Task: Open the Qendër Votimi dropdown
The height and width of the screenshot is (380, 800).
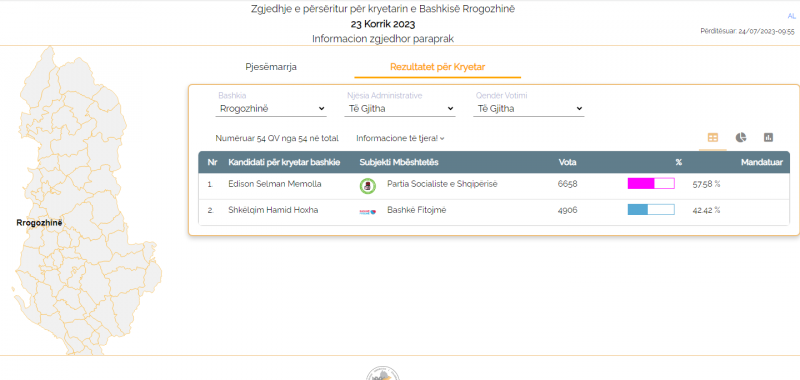Action: pyautogui.click(x=529, y=109)
